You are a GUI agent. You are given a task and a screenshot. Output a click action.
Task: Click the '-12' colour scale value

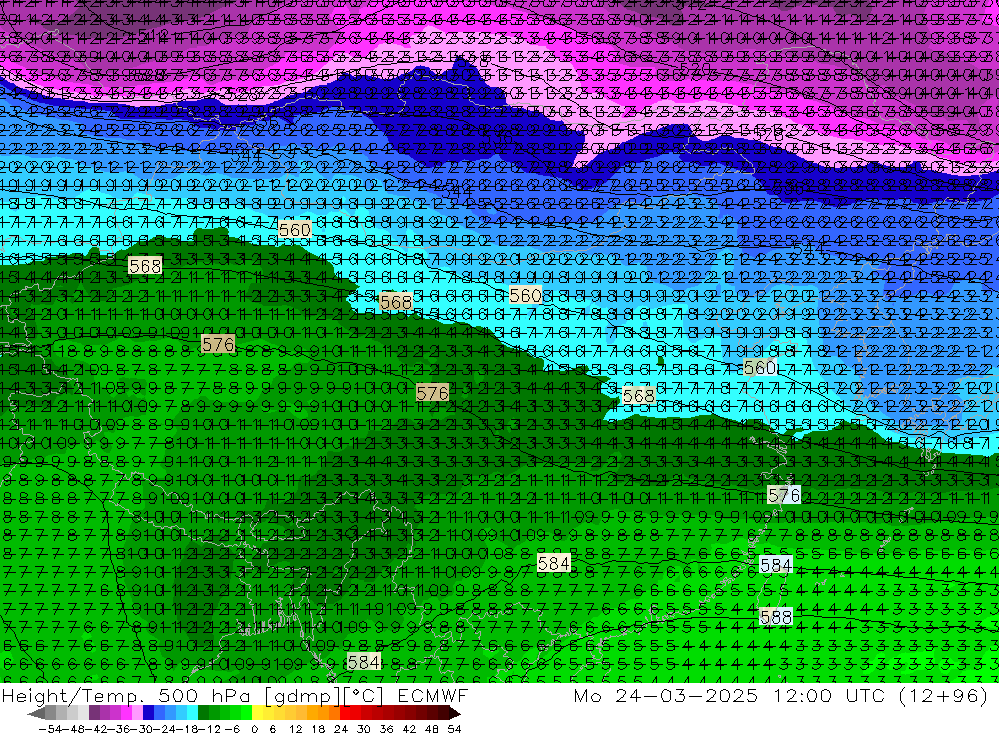pyautogui.click(x=210, y=729)
